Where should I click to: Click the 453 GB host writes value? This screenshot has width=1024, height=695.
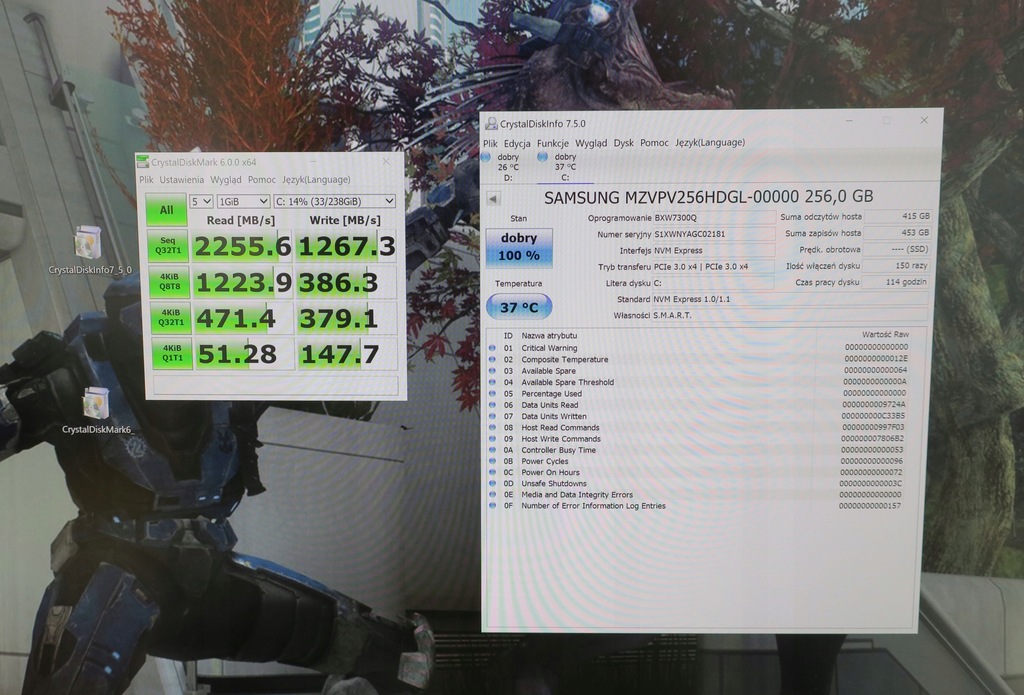click(x=897, y=233)
